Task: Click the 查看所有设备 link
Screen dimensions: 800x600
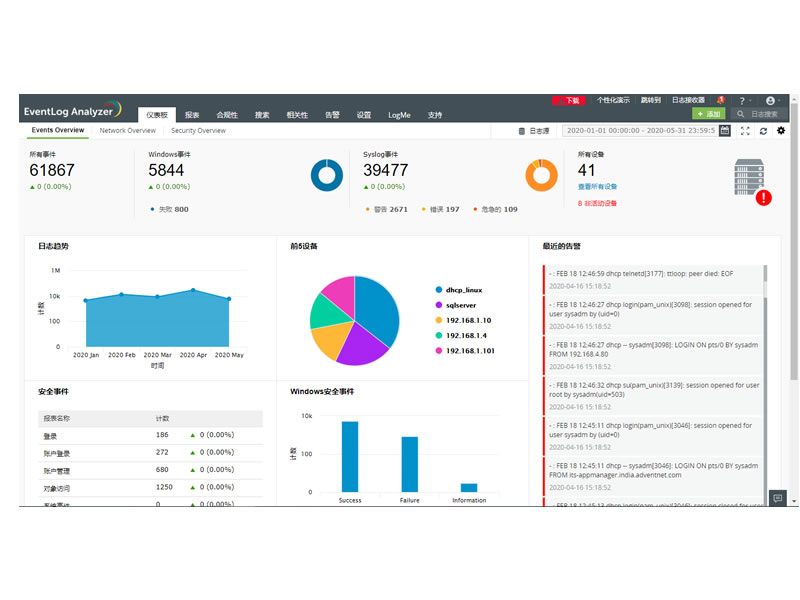Action: pyautogui.click(x=597, y=187)
